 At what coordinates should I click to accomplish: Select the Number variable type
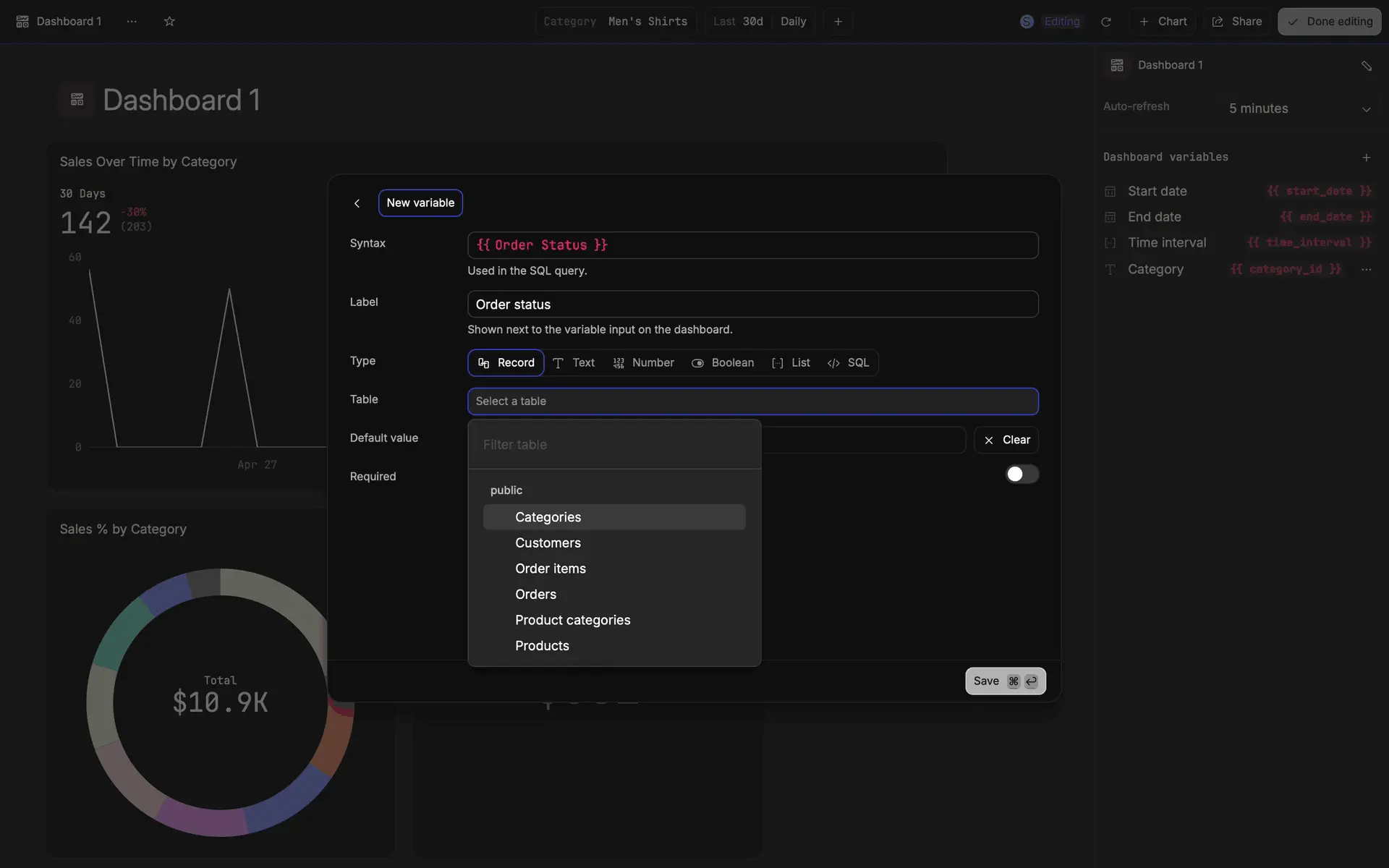[643, 362]
